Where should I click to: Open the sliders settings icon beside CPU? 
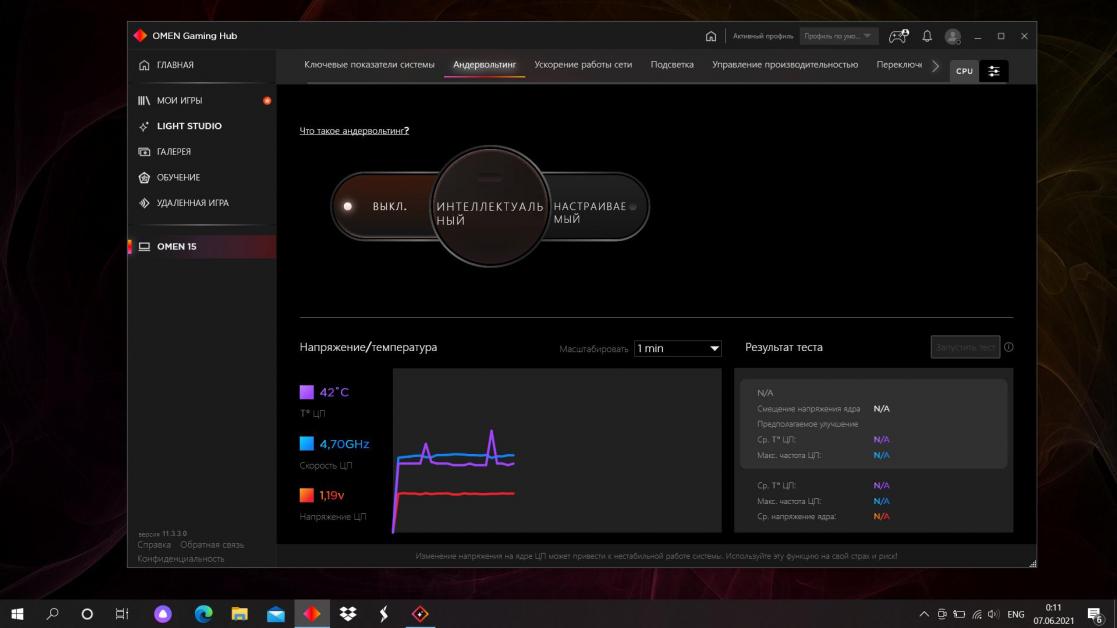coord(994,71)
